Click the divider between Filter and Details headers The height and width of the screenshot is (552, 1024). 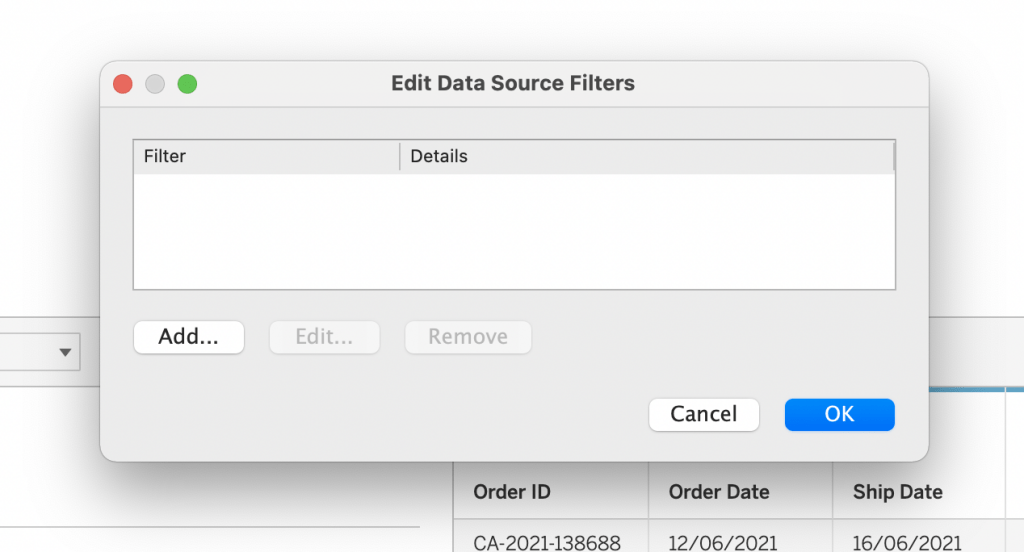point(400,156)
